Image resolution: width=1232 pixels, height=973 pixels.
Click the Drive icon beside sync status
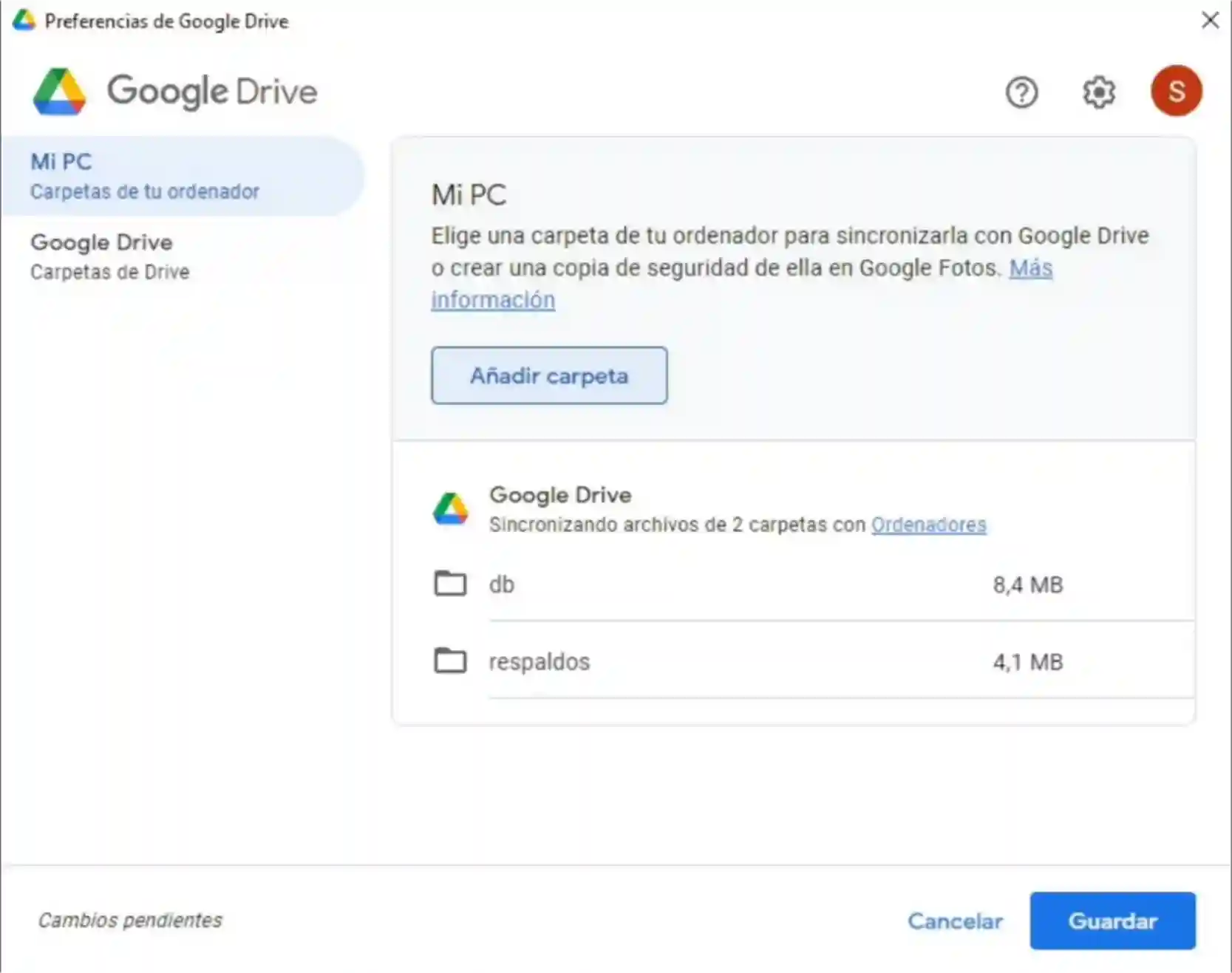tap(450, 509)
